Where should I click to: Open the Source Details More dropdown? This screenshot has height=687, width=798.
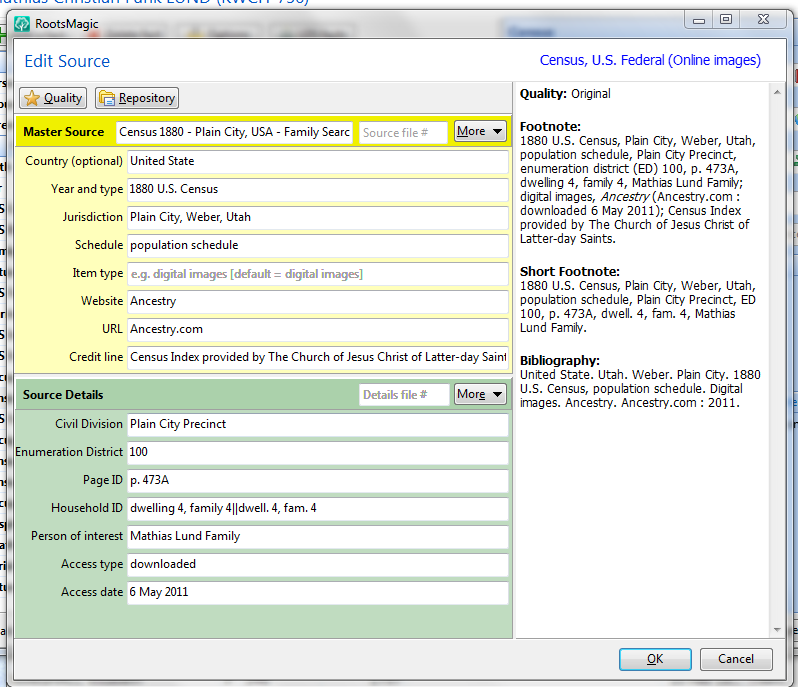tap(480, 394)
